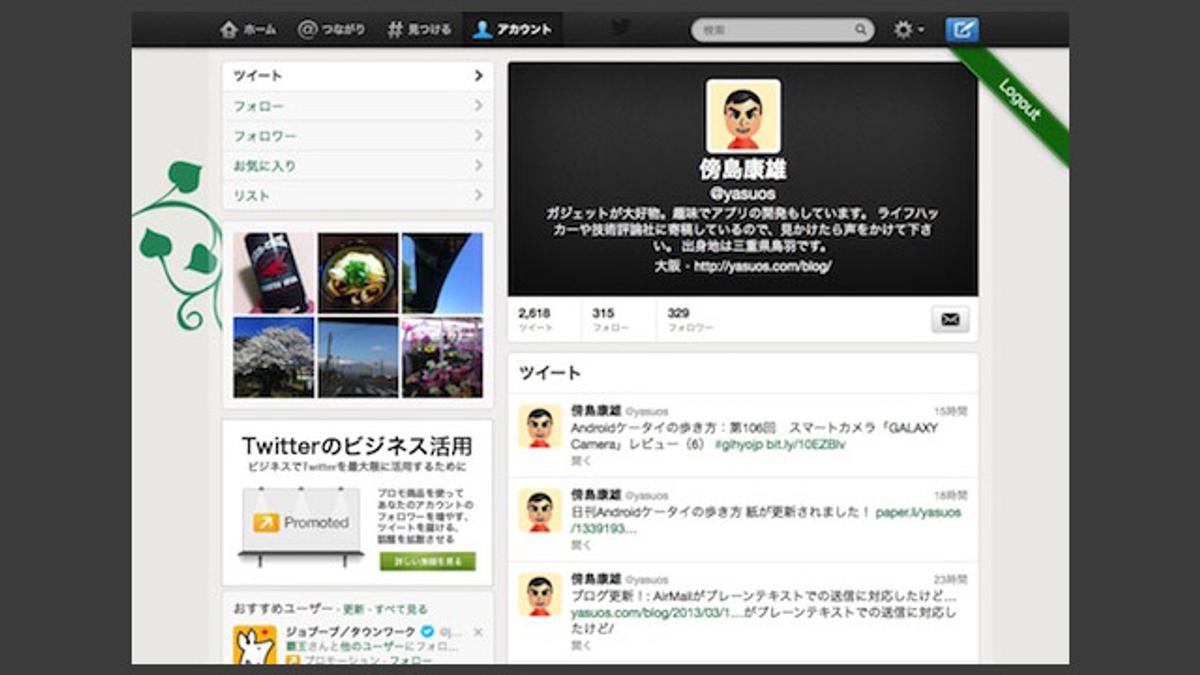
Task: Open http://yasuos.com/blog/ profile link
Action: pyautogui.click(x=763, y=267)
